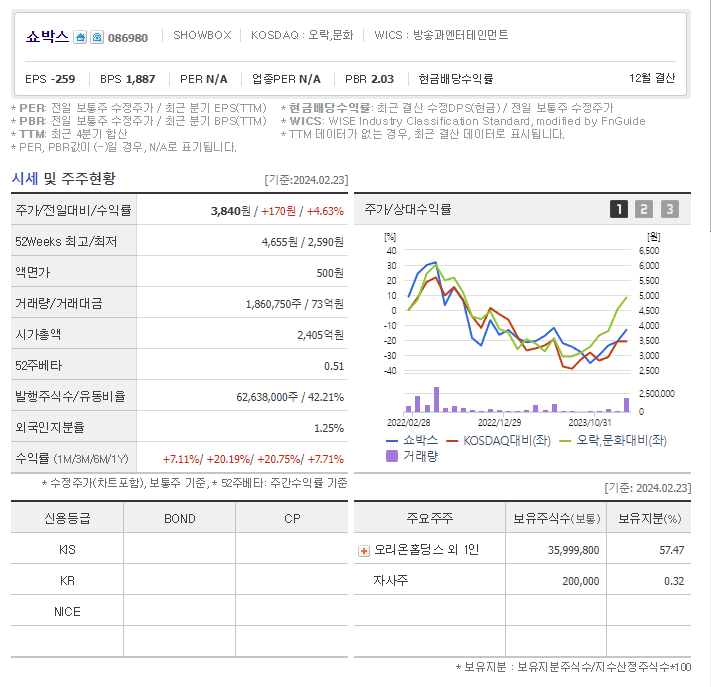Click the 액면가 500원 value
This screenshot has height=687, width=711.
coord(330,273)
